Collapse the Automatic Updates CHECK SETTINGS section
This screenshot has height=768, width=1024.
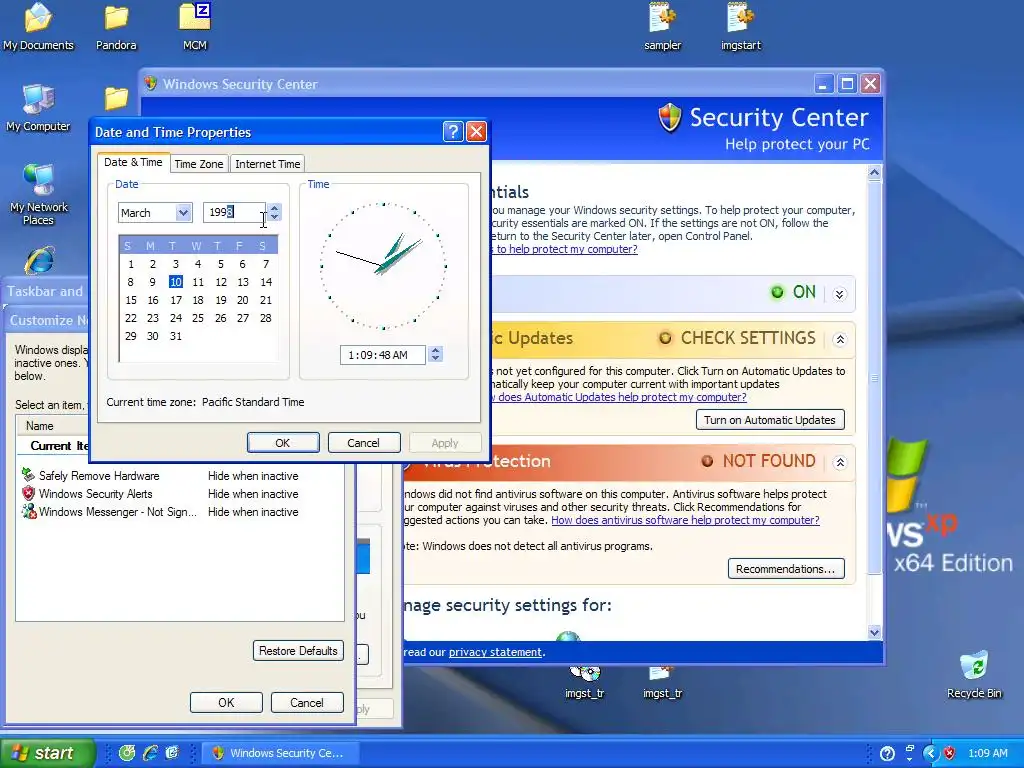[840, 340]
